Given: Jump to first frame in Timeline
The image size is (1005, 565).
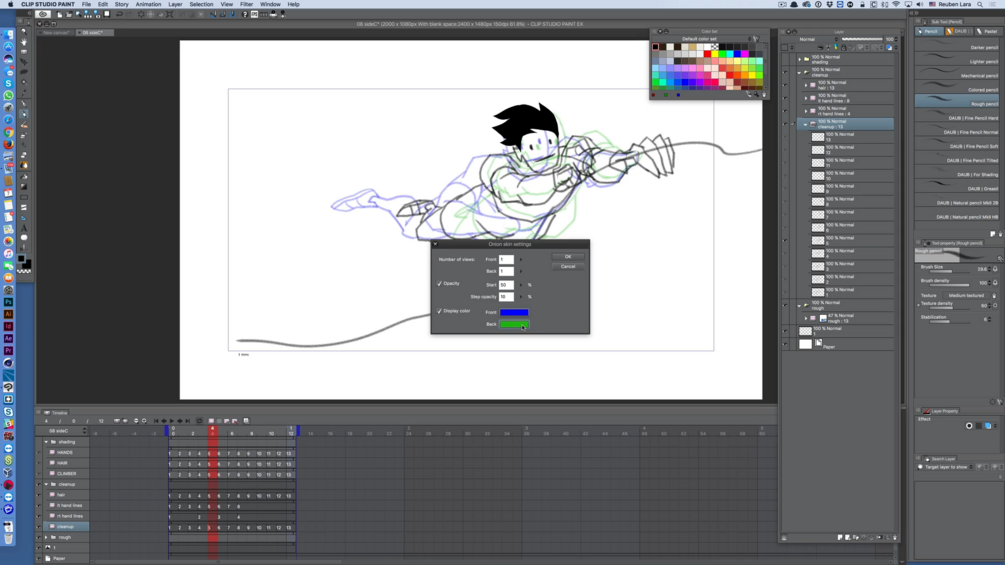Looking at the screenshot, I should click(x=156, y=421).
